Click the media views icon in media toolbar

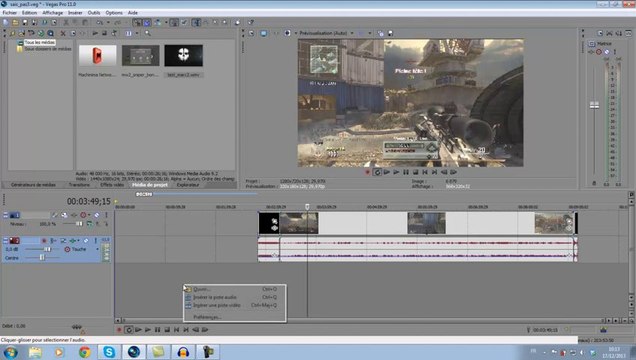129,33
